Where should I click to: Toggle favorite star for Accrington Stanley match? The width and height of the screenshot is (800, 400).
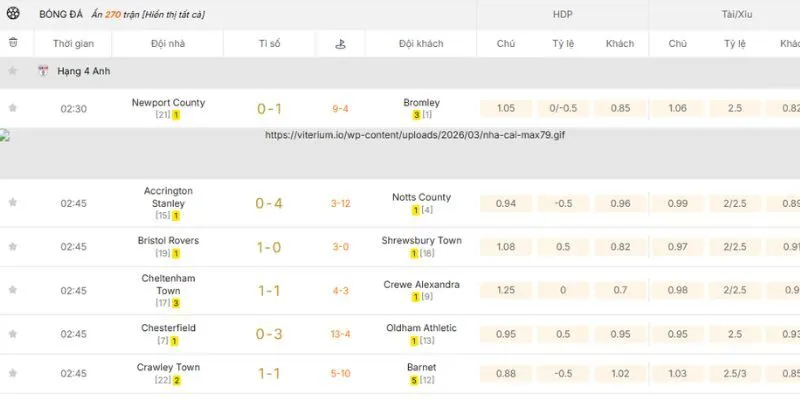[x=13, y=203]
